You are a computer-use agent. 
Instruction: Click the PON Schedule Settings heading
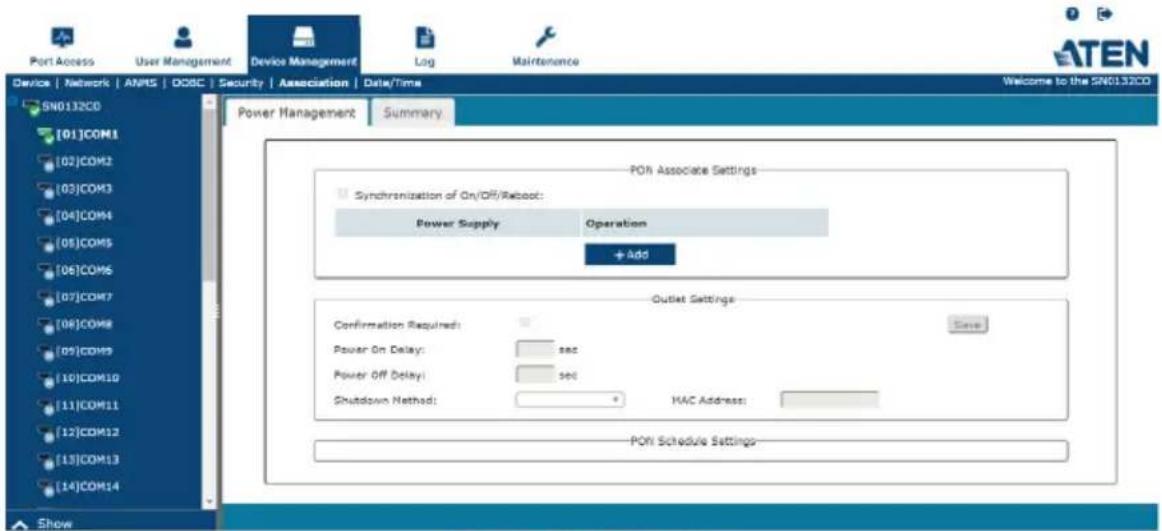[692, 441]
